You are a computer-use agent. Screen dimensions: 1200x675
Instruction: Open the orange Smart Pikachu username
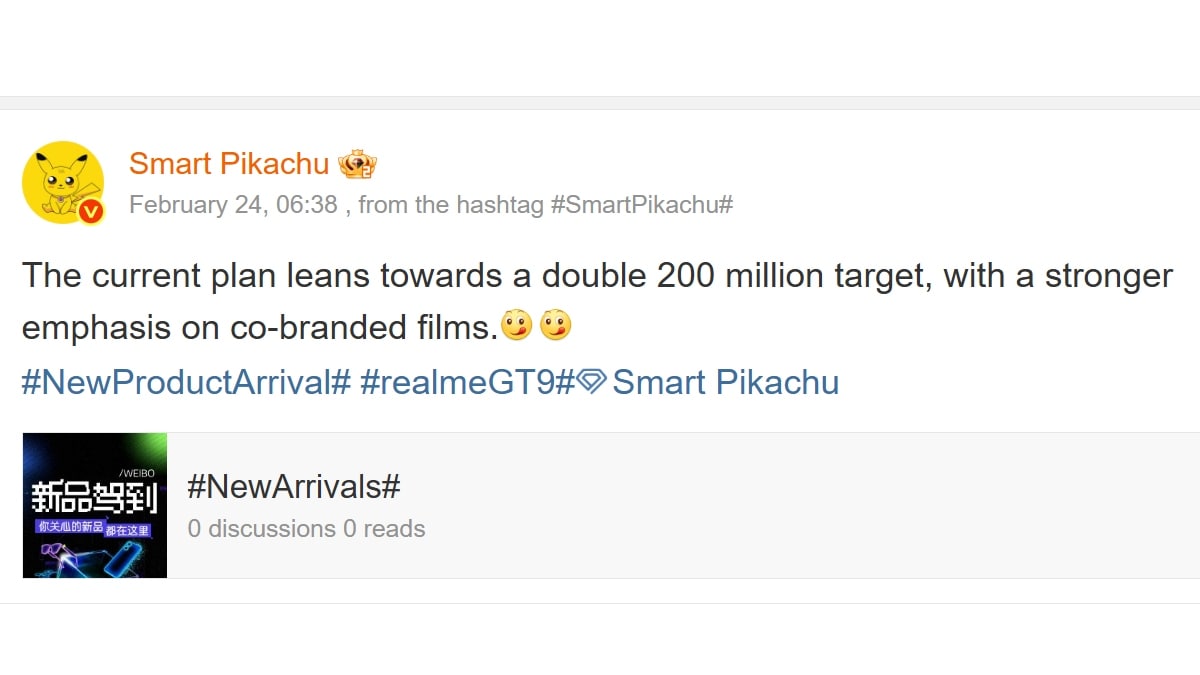point(229,163)
